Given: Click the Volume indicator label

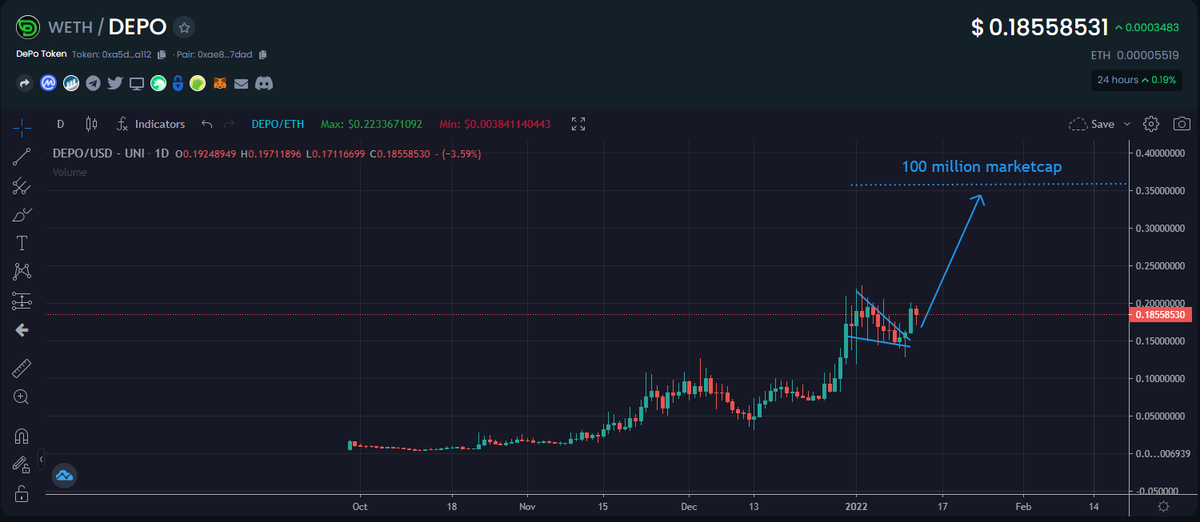Looking at the screenshot, I should (x=69, y=172).
